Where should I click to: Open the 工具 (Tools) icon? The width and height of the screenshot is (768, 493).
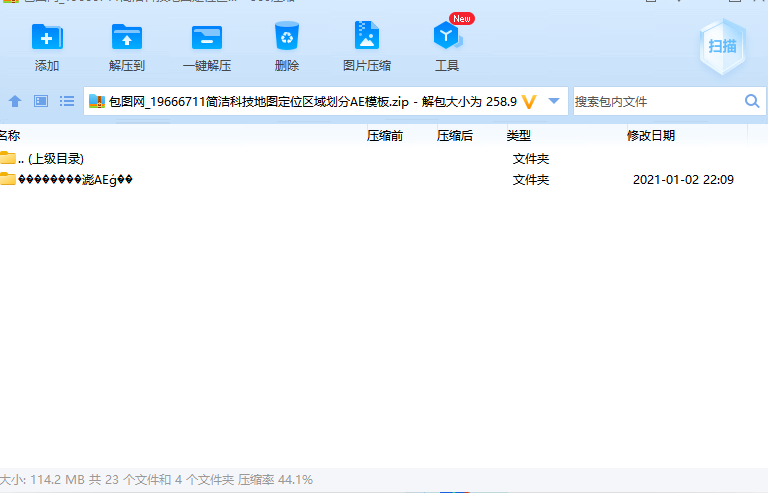tap(447, 35)
